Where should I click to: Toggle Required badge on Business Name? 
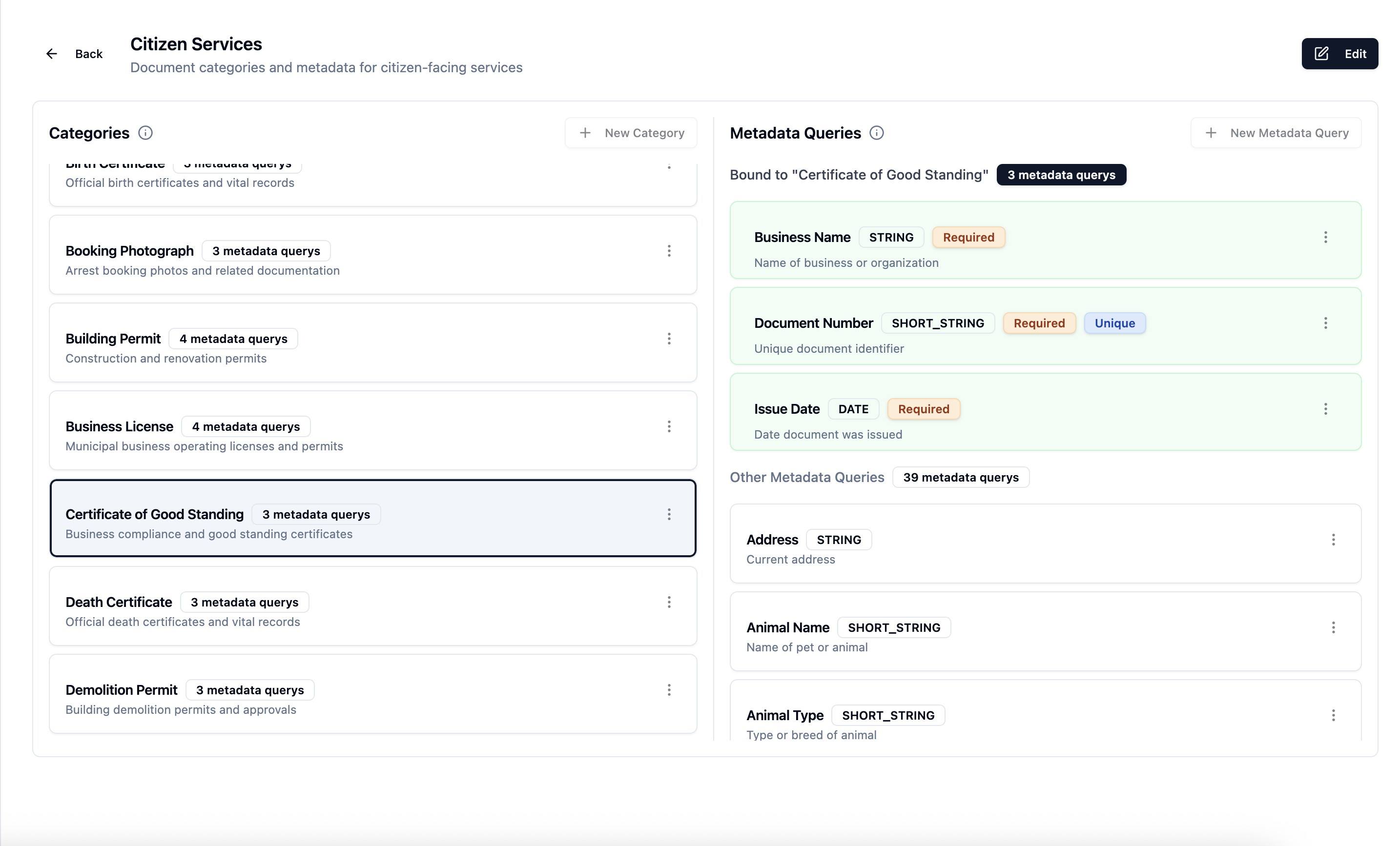[968, 237]
